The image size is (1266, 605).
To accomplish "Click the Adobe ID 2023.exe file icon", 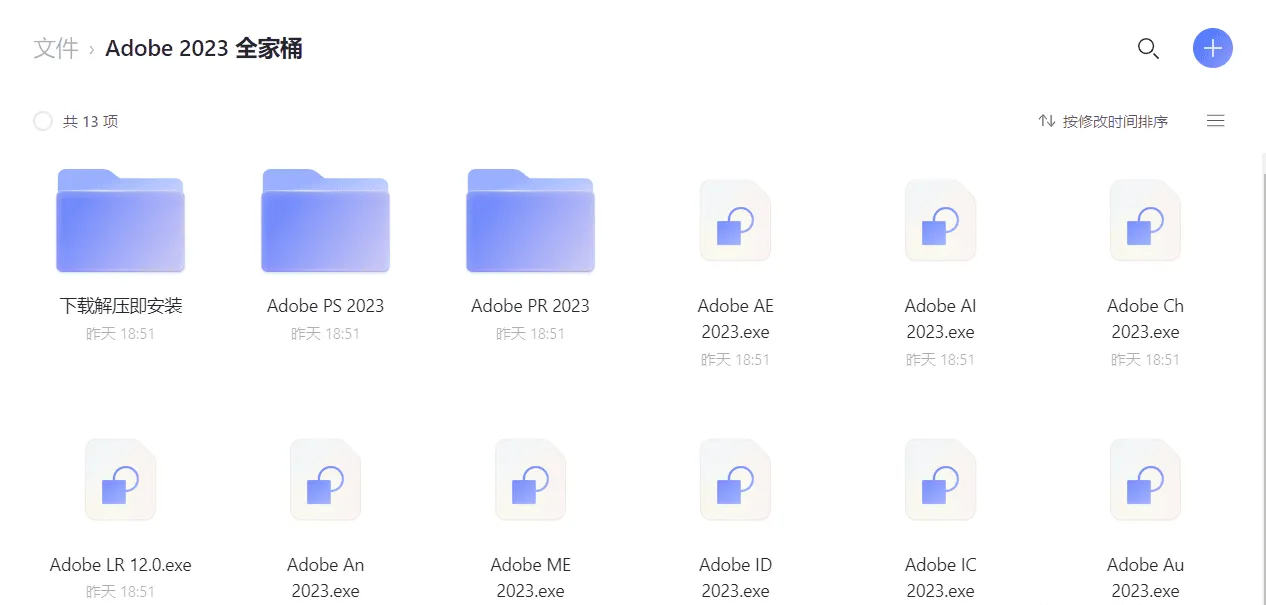I will tap(735, 480).
